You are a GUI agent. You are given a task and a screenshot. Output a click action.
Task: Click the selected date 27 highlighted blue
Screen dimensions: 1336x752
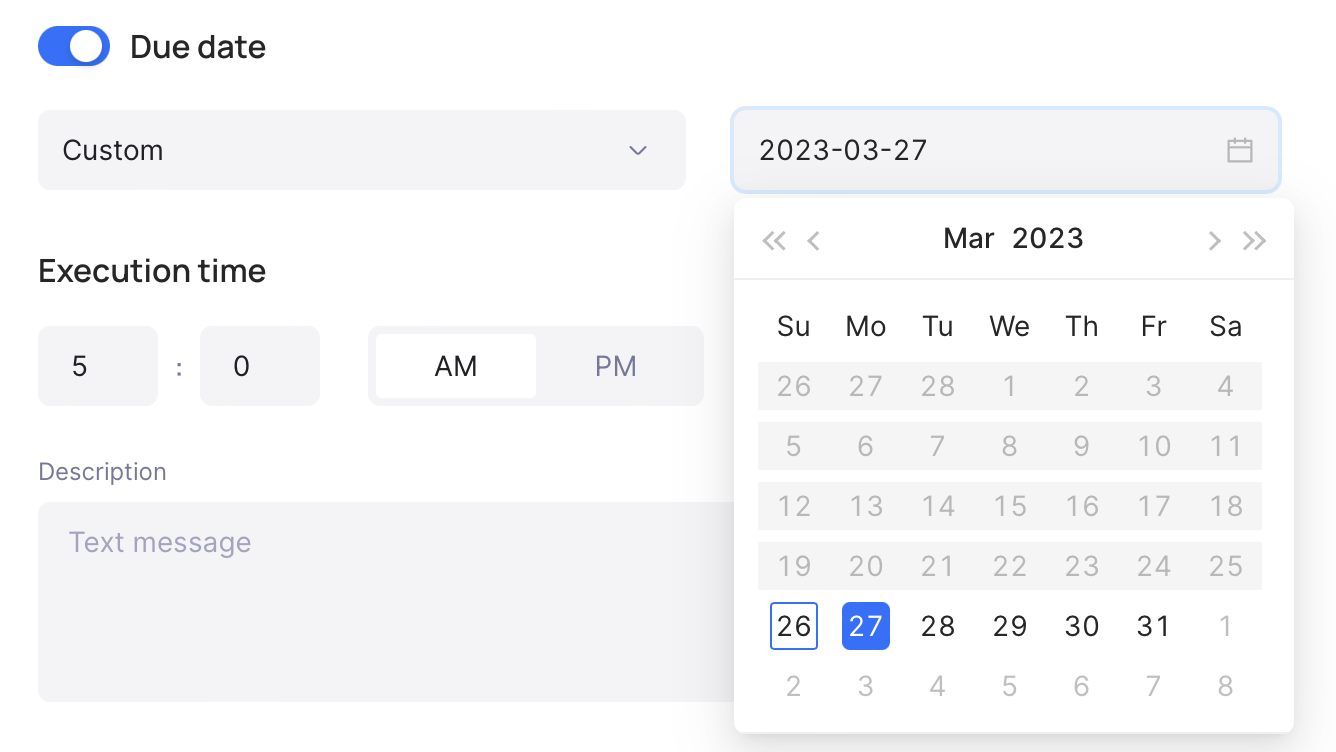pyautogui.click(x=866, y=626)
